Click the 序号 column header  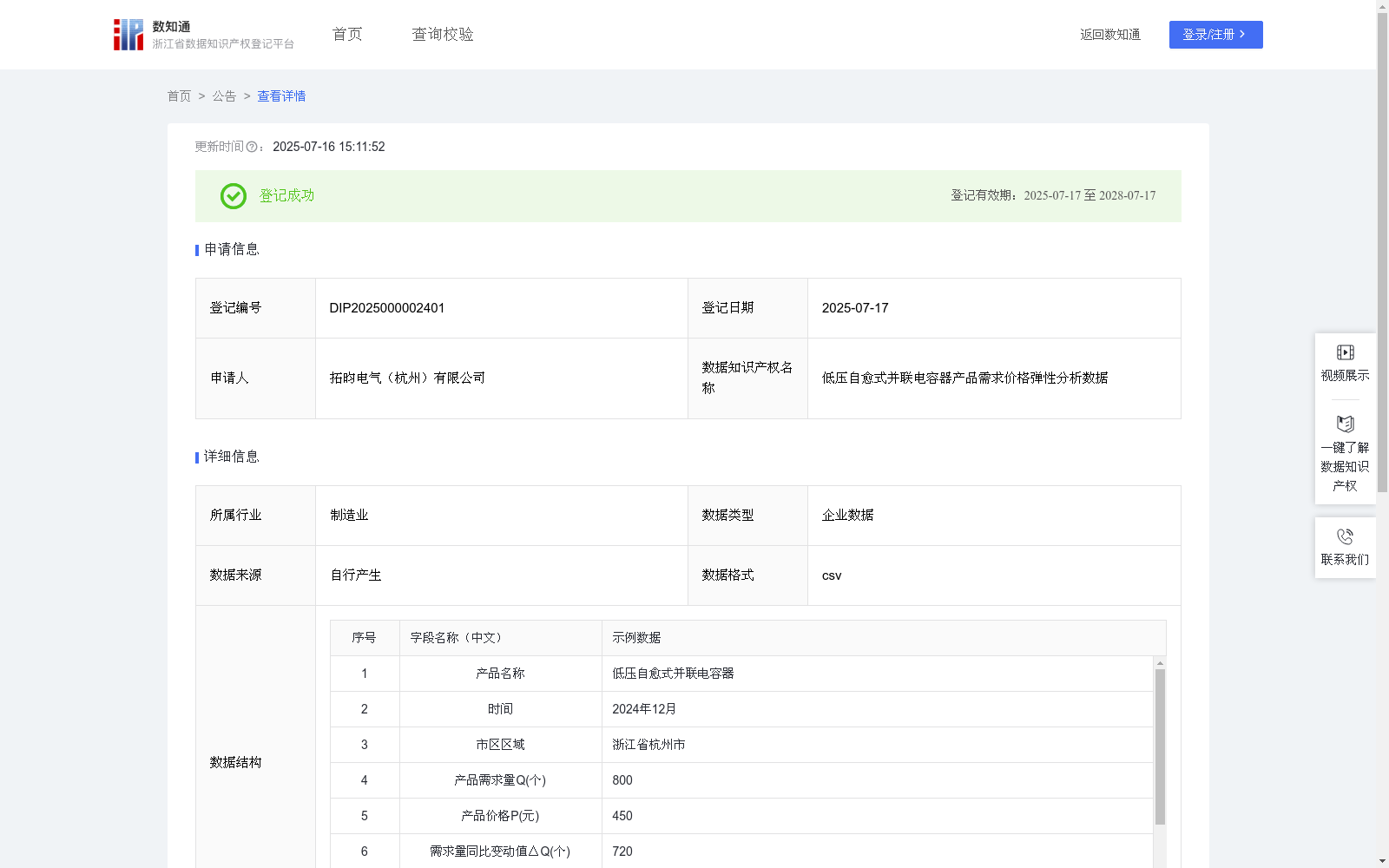pyautogui.click(x=364, y=638)
